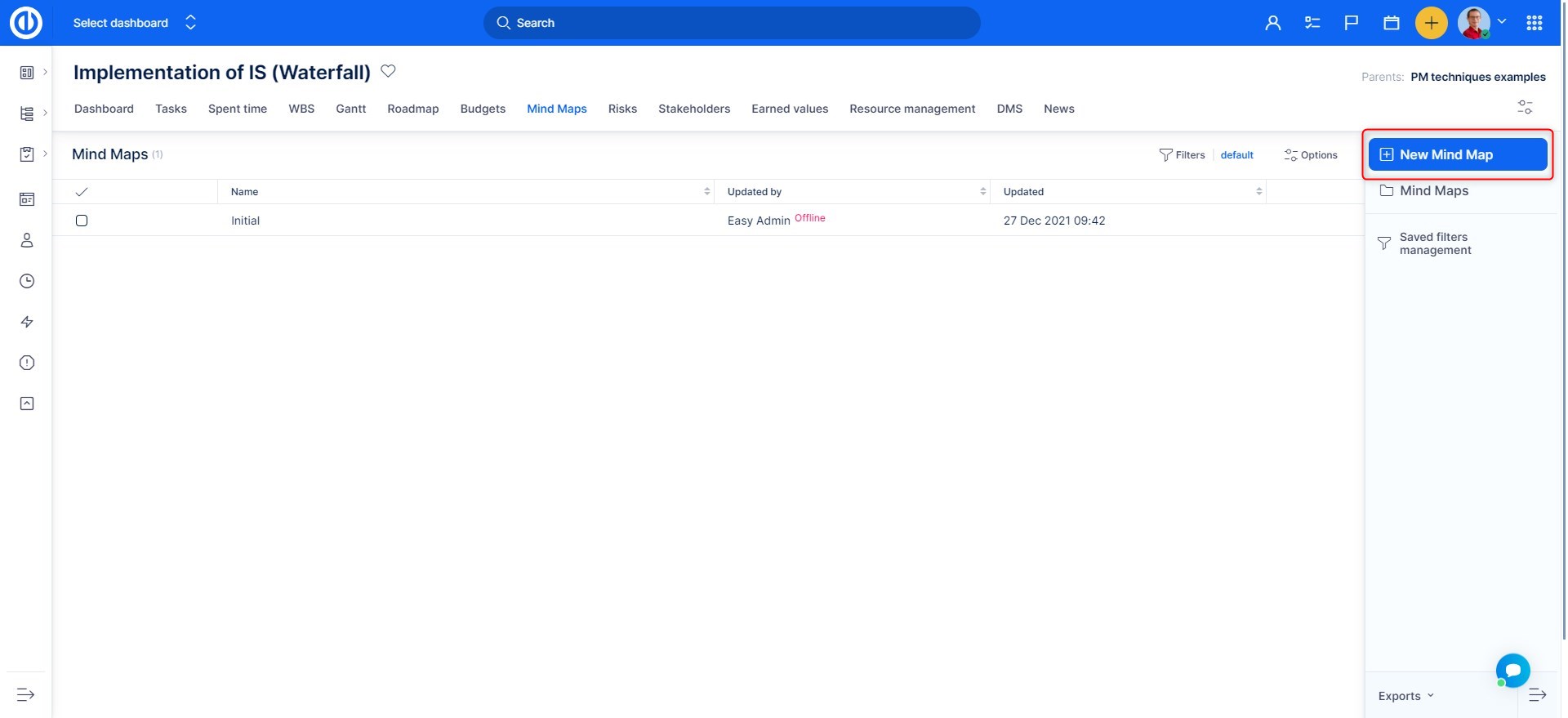Open the apps grid menu icon

(1534, 23)
